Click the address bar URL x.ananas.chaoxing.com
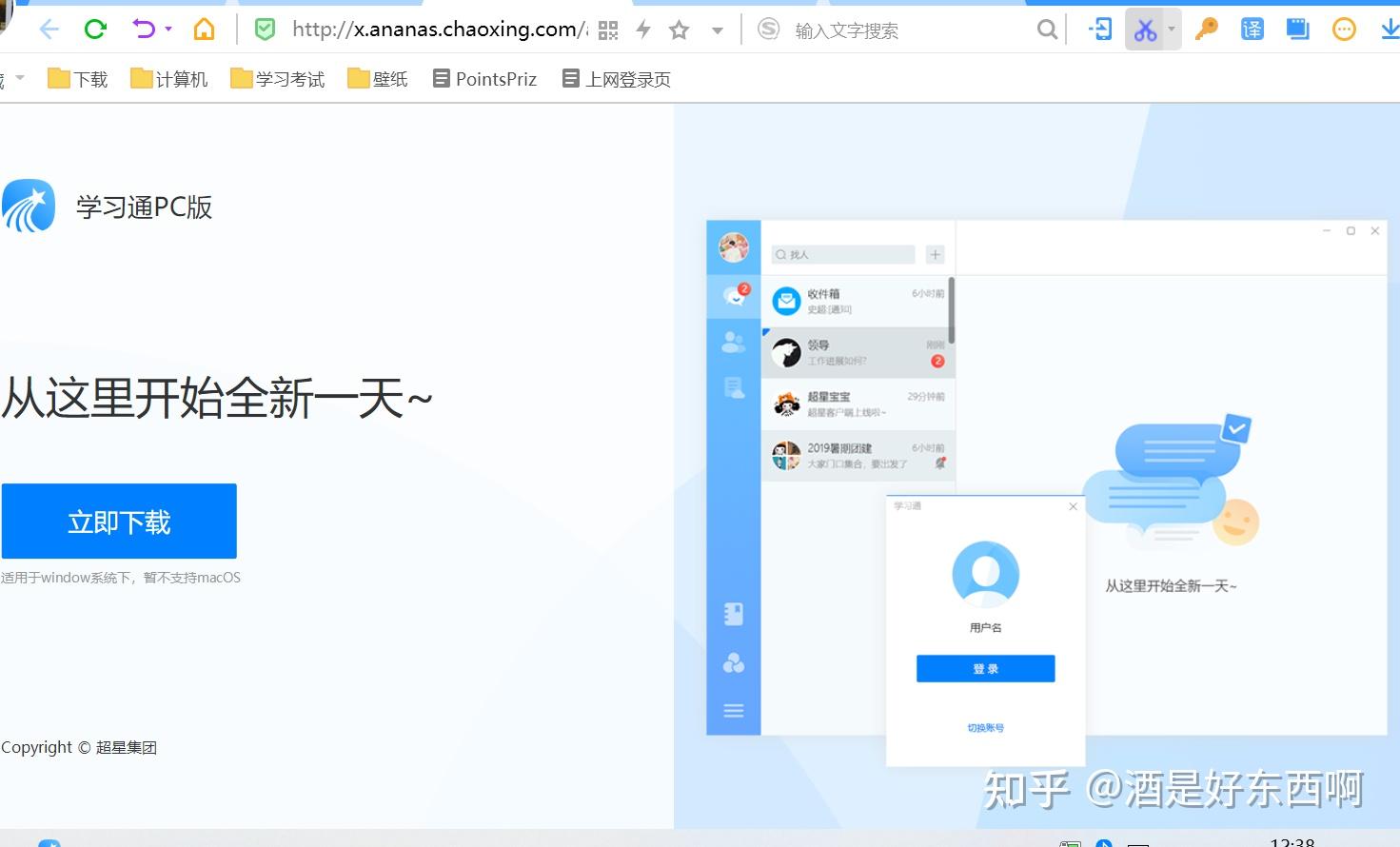 click(440, 30)
